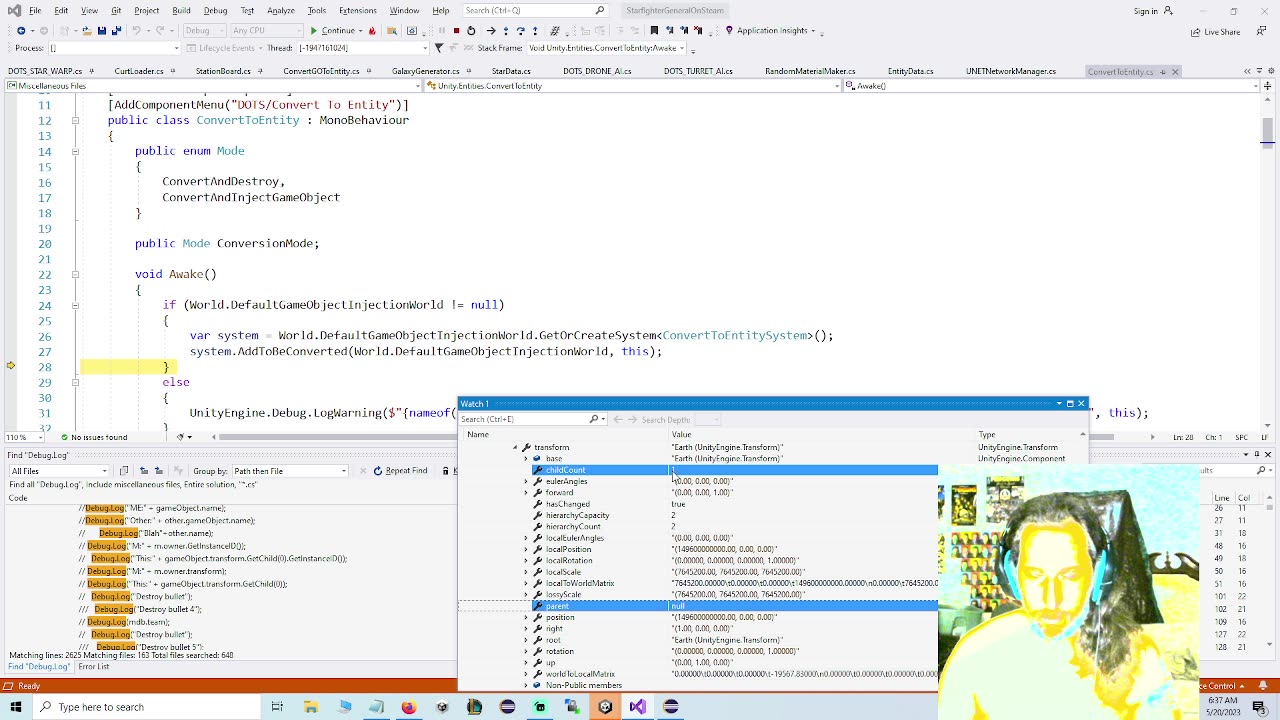The height and width of the screenshot is (720, 1280).
Task: Click the Step Into icon
Action: pos(505,31)
